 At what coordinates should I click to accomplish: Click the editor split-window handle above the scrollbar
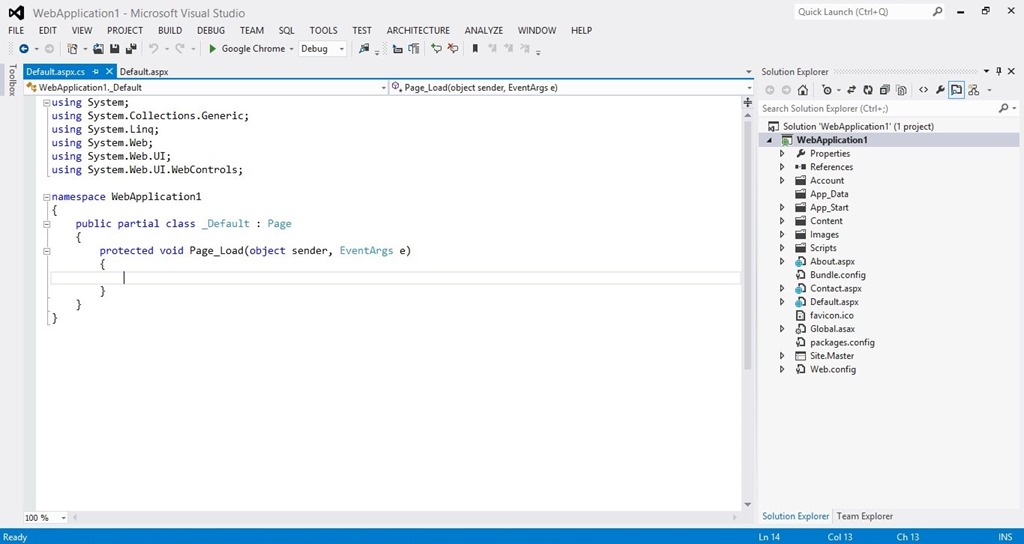tap(748, 103)
